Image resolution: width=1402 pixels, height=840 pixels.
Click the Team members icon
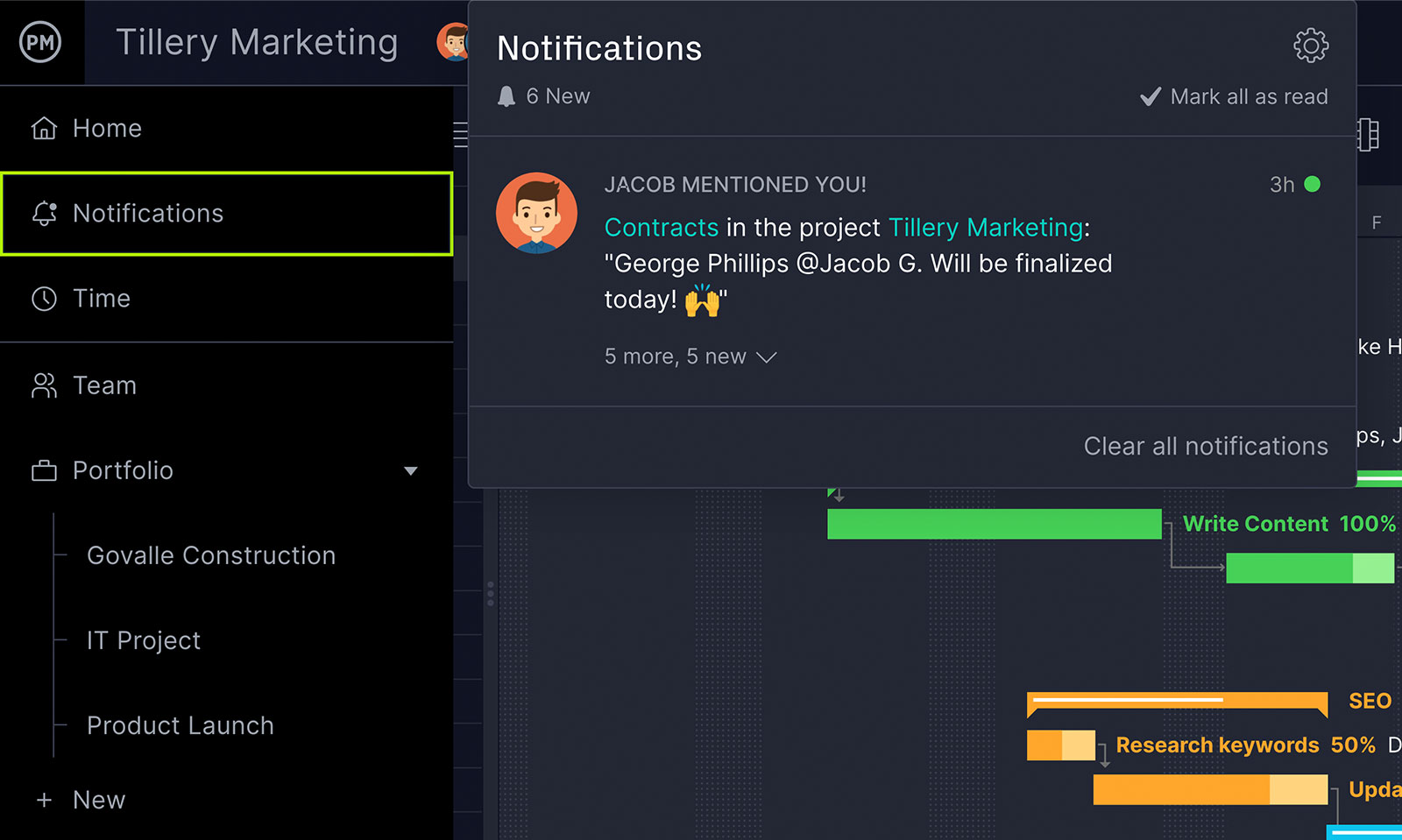pyautogui.click(x=43, y=385)
